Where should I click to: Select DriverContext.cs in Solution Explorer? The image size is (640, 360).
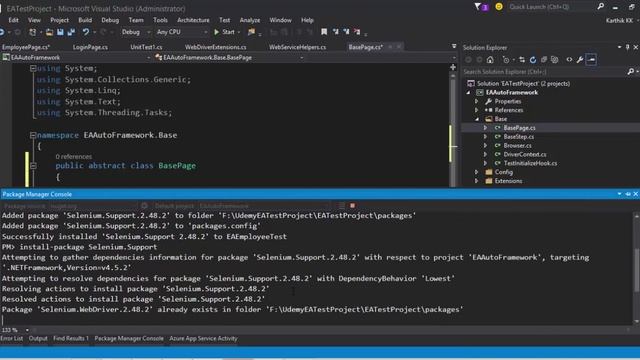(525, 154)
